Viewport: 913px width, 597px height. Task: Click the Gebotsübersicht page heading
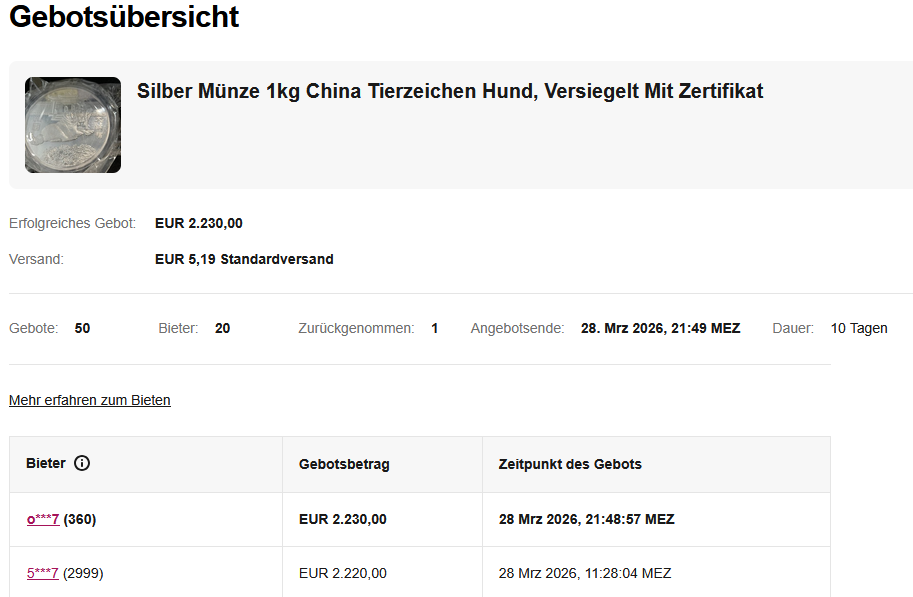(125, 17)
